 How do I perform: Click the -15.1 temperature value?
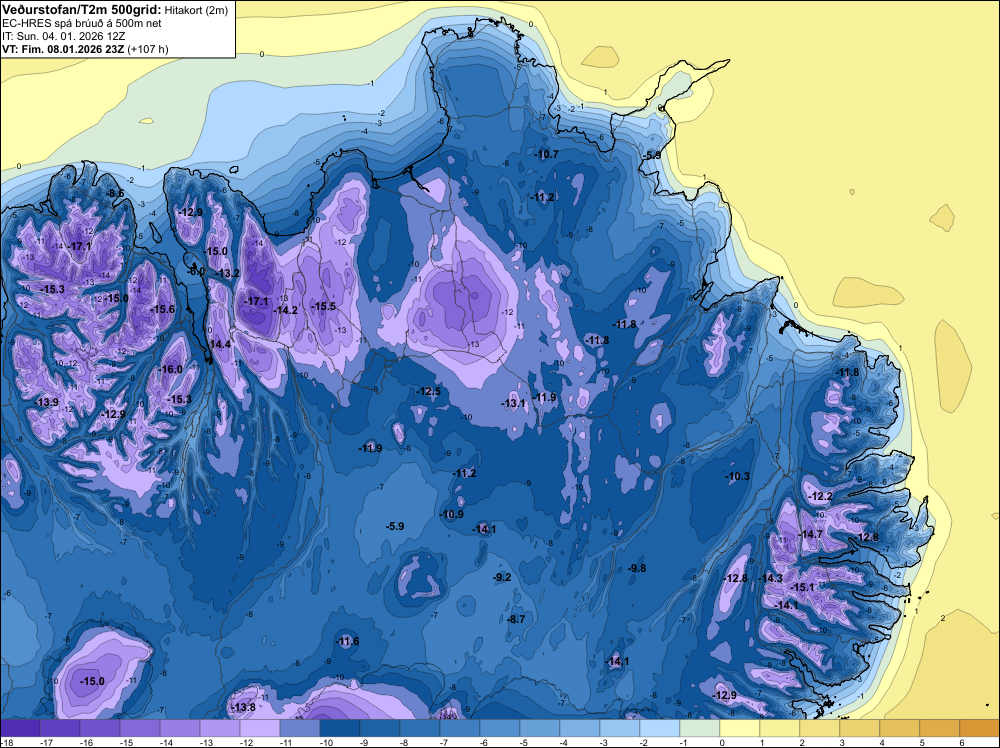(802, 587)
